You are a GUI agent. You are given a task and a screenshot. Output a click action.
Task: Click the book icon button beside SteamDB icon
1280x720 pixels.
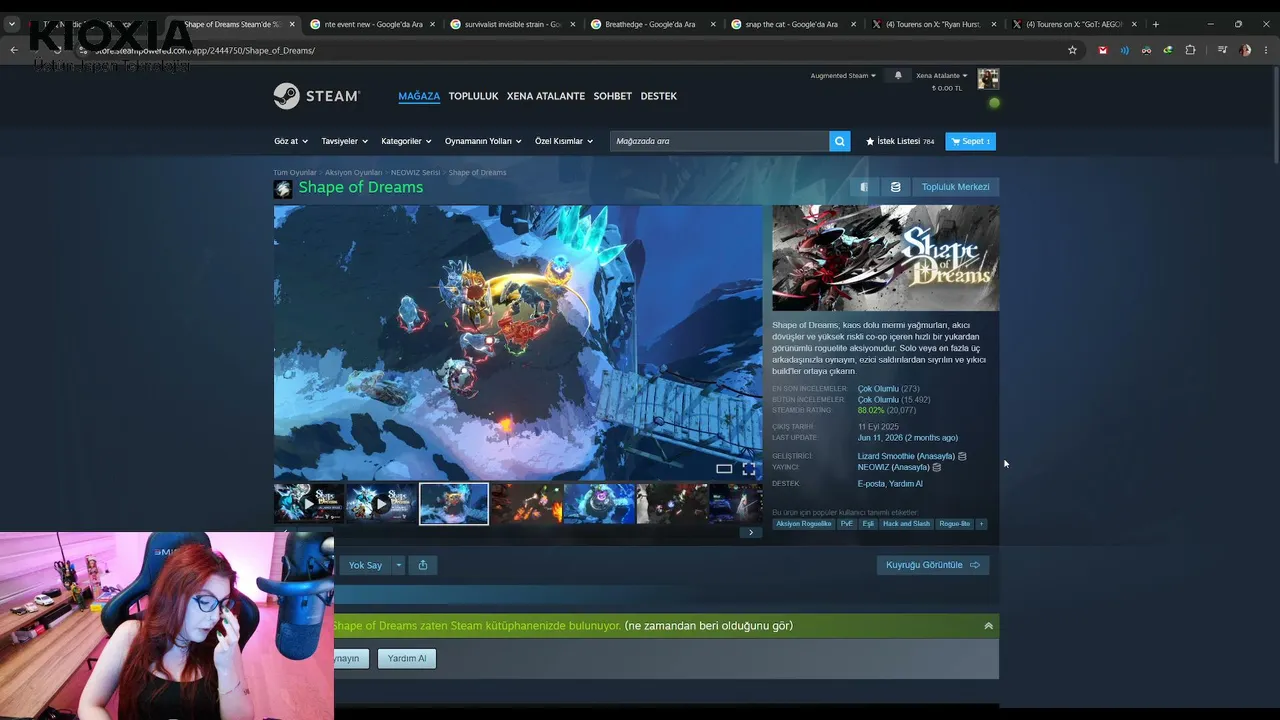pos(864,187)
